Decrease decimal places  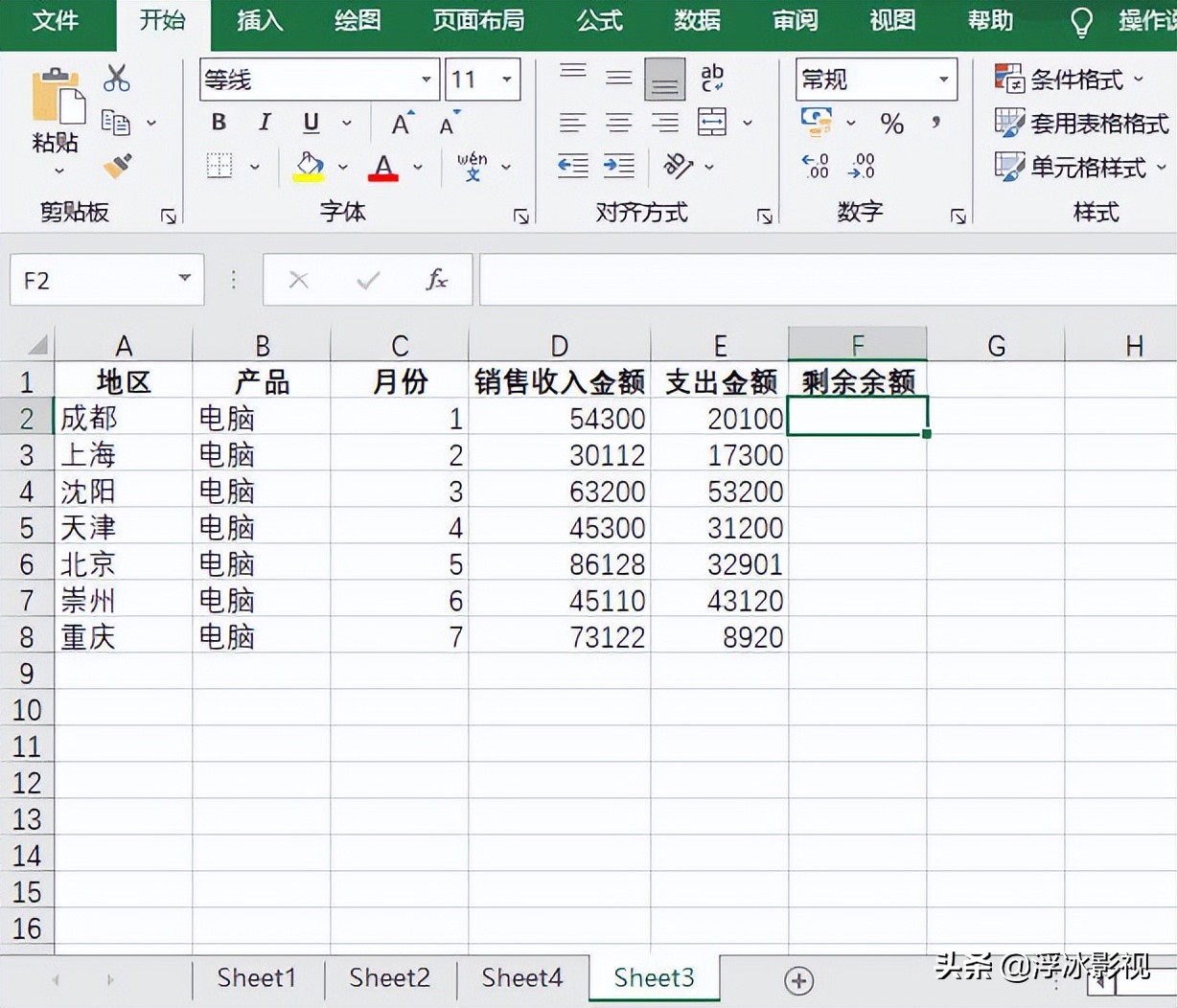pos(862,167)
